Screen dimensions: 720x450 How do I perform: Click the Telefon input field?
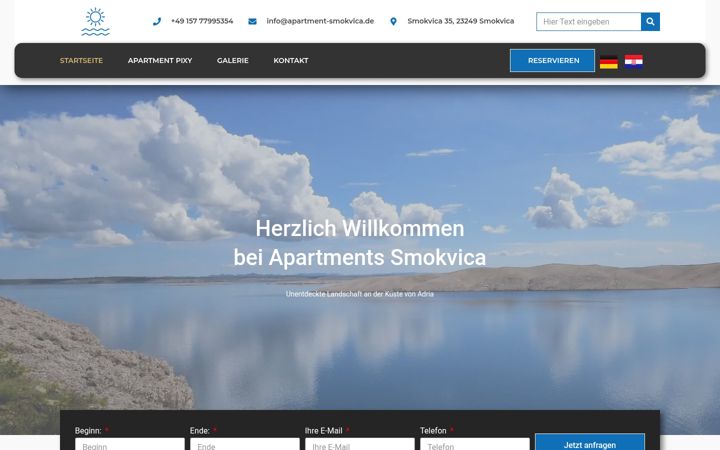pos(475,444)
